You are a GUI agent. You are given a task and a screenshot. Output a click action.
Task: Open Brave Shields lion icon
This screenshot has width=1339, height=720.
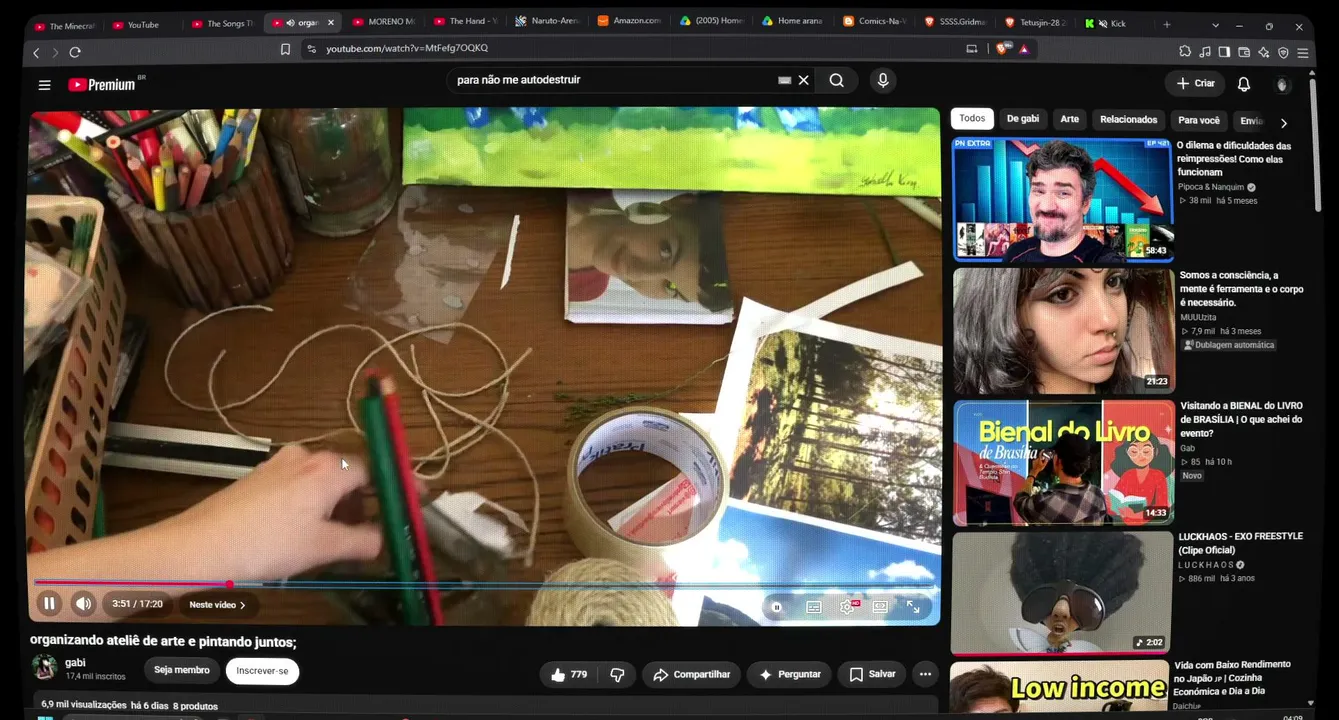click(x=1002, y=48)
